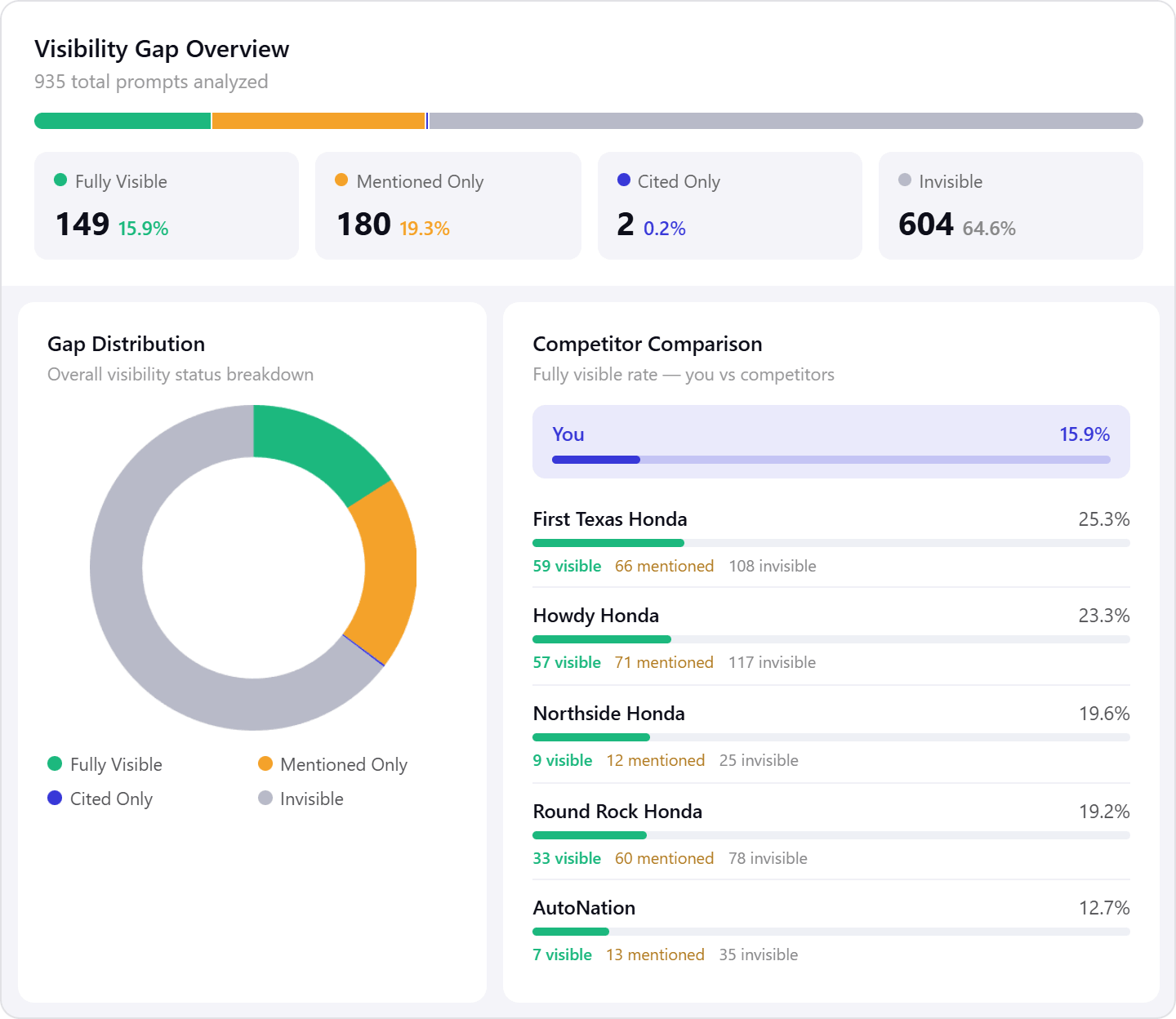This screenshot has width=1176, height=1019.
Task: Switch to the Gap Distribution panel
Action: point(127,344)
